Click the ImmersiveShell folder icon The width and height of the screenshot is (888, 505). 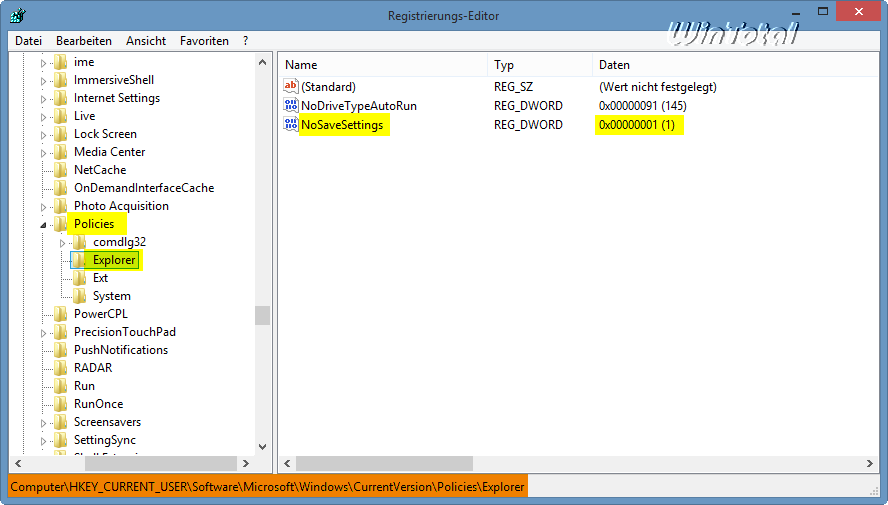61,80
